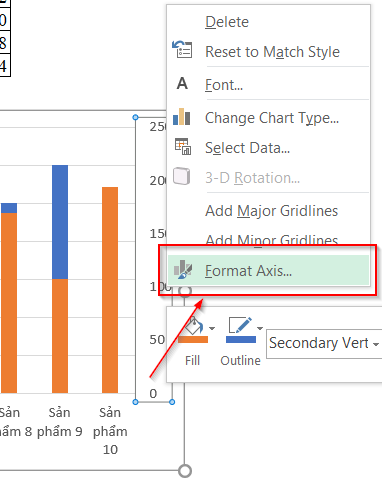Click the Format Axis paintbrush icon

(x=183, y=269)
